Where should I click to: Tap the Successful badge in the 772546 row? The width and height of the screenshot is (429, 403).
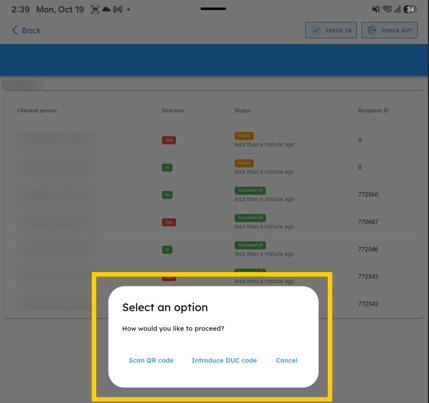coord(250,245)
